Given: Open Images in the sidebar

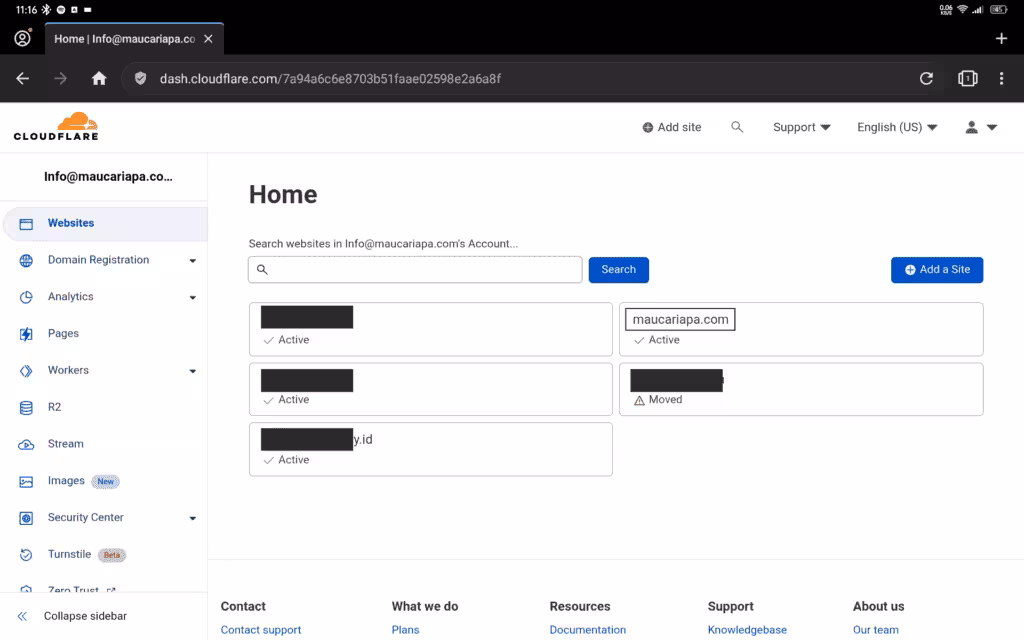Looking at the screenshot, I should coord(66,481).
